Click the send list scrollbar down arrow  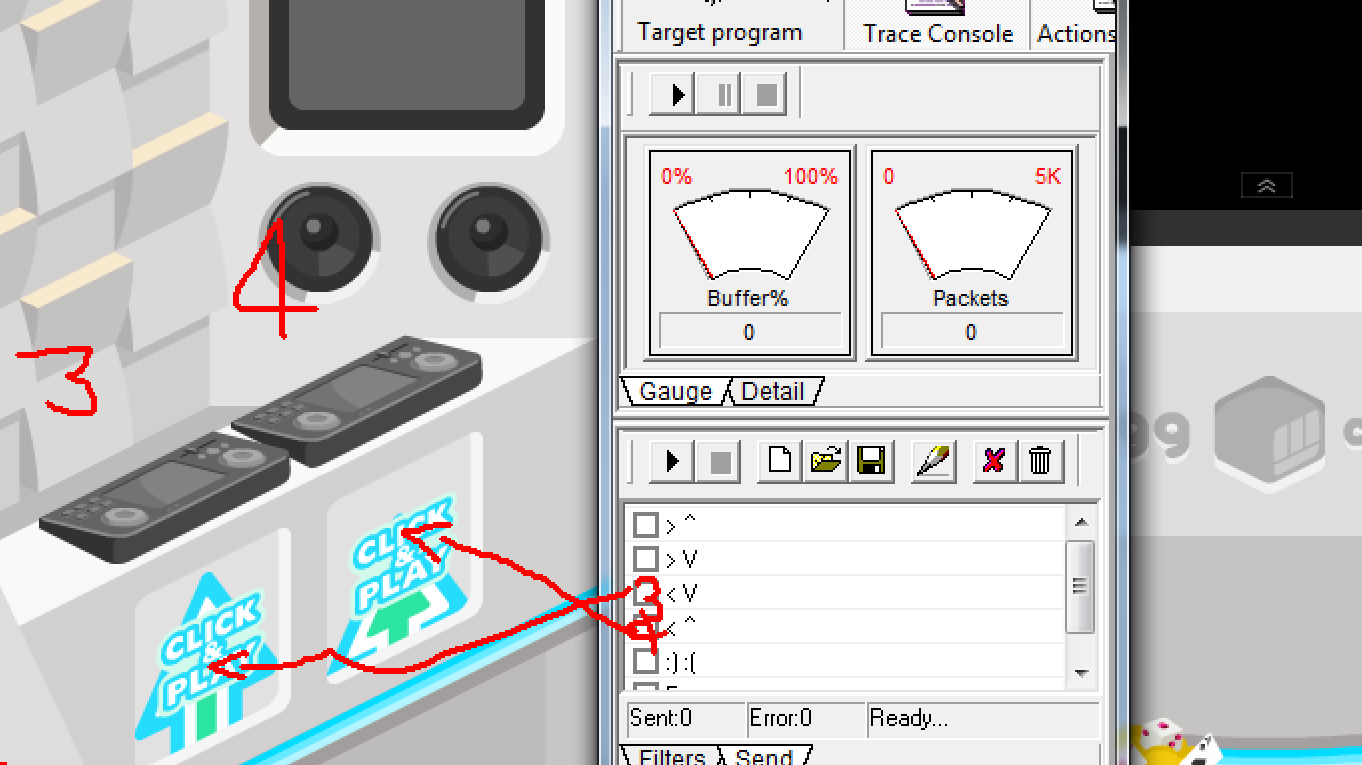[1080, 674]
